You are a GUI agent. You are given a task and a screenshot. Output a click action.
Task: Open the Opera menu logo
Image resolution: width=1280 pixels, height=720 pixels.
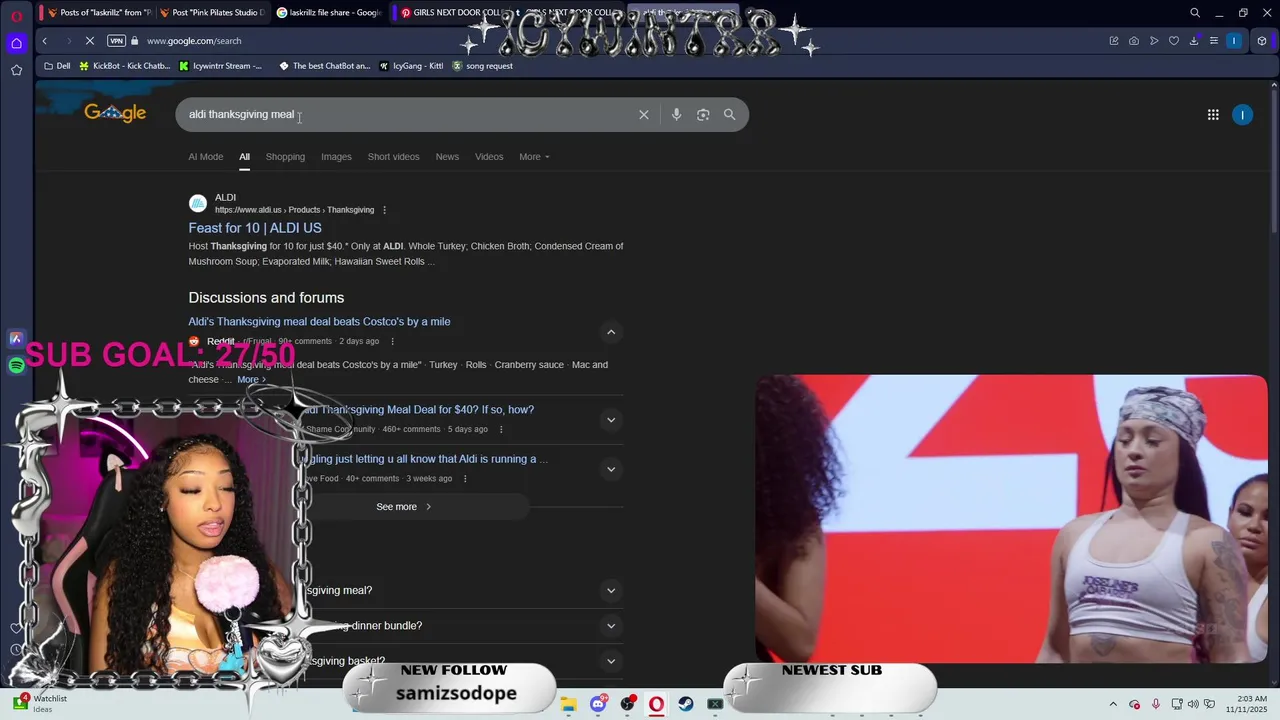pyautogui.click(x=16, y=15)
